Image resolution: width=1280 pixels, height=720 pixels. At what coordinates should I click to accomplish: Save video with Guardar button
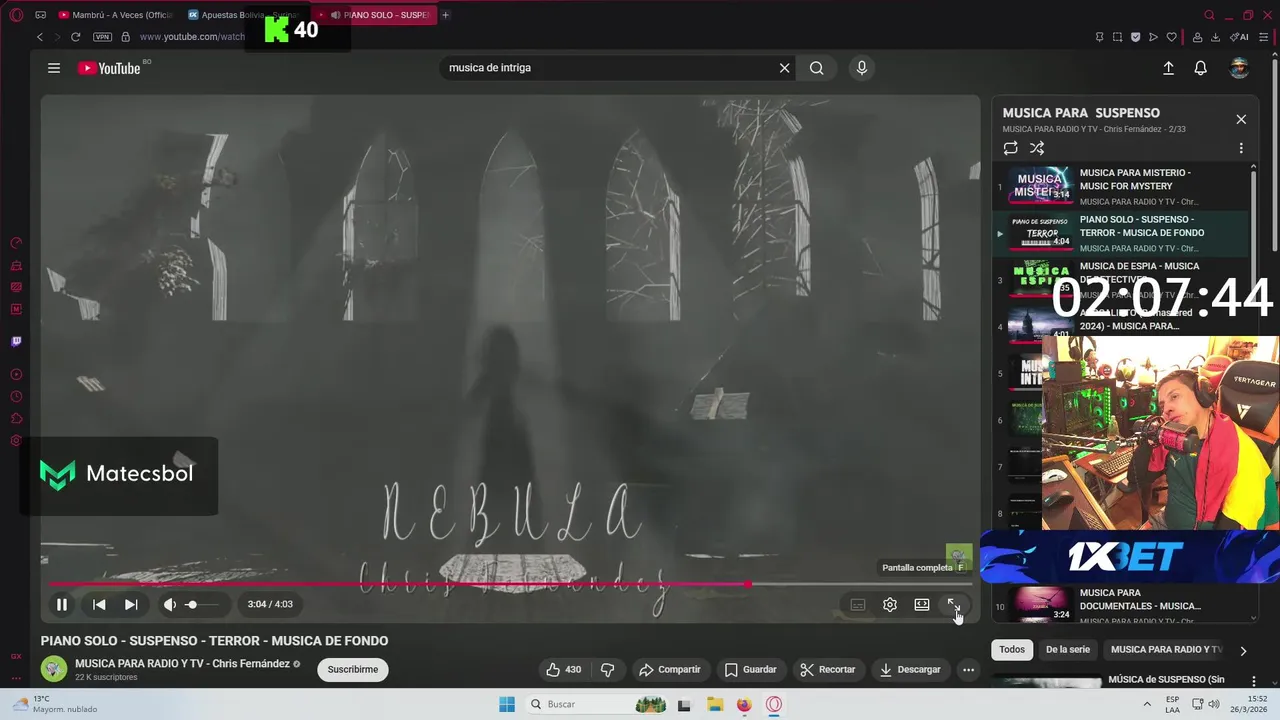pos(750,670)
